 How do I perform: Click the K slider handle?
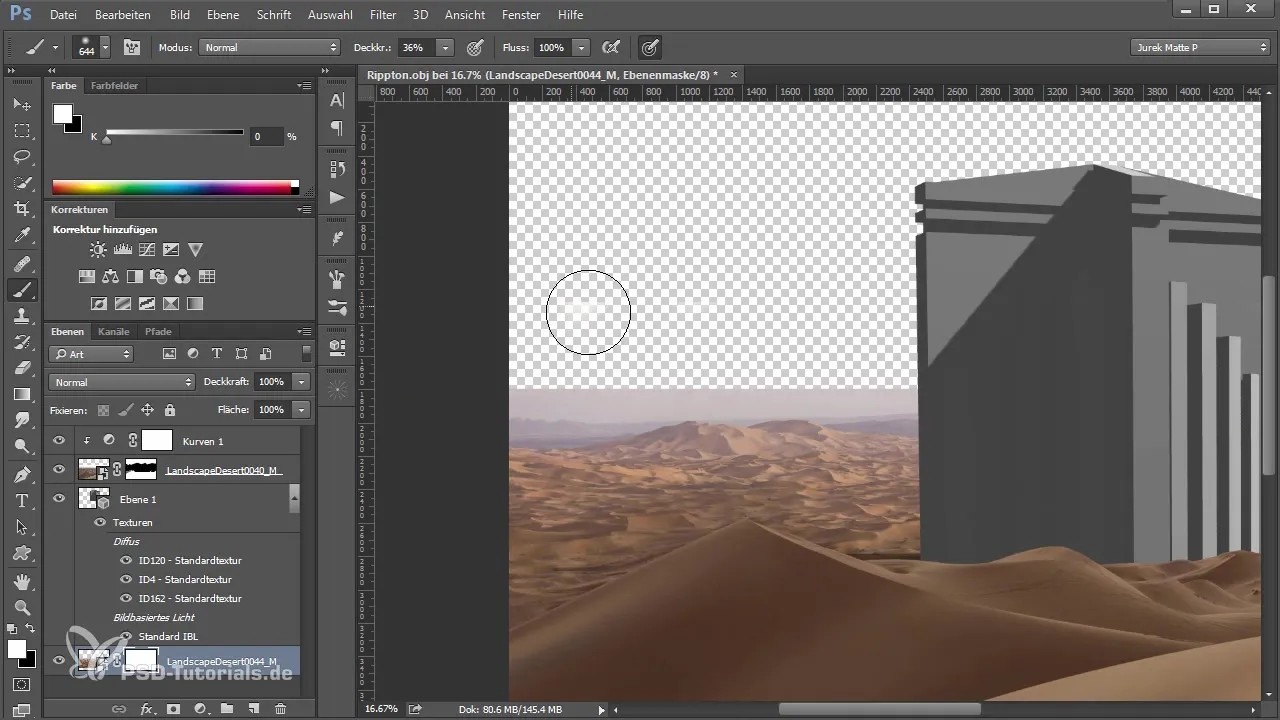click(x=107, y=140)
